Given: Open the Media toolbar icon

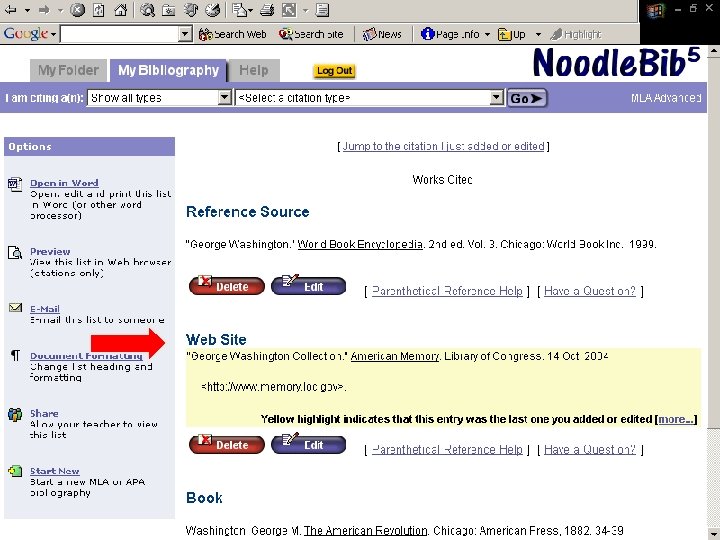Looking at the screenshot, I should tap(191, 9).
